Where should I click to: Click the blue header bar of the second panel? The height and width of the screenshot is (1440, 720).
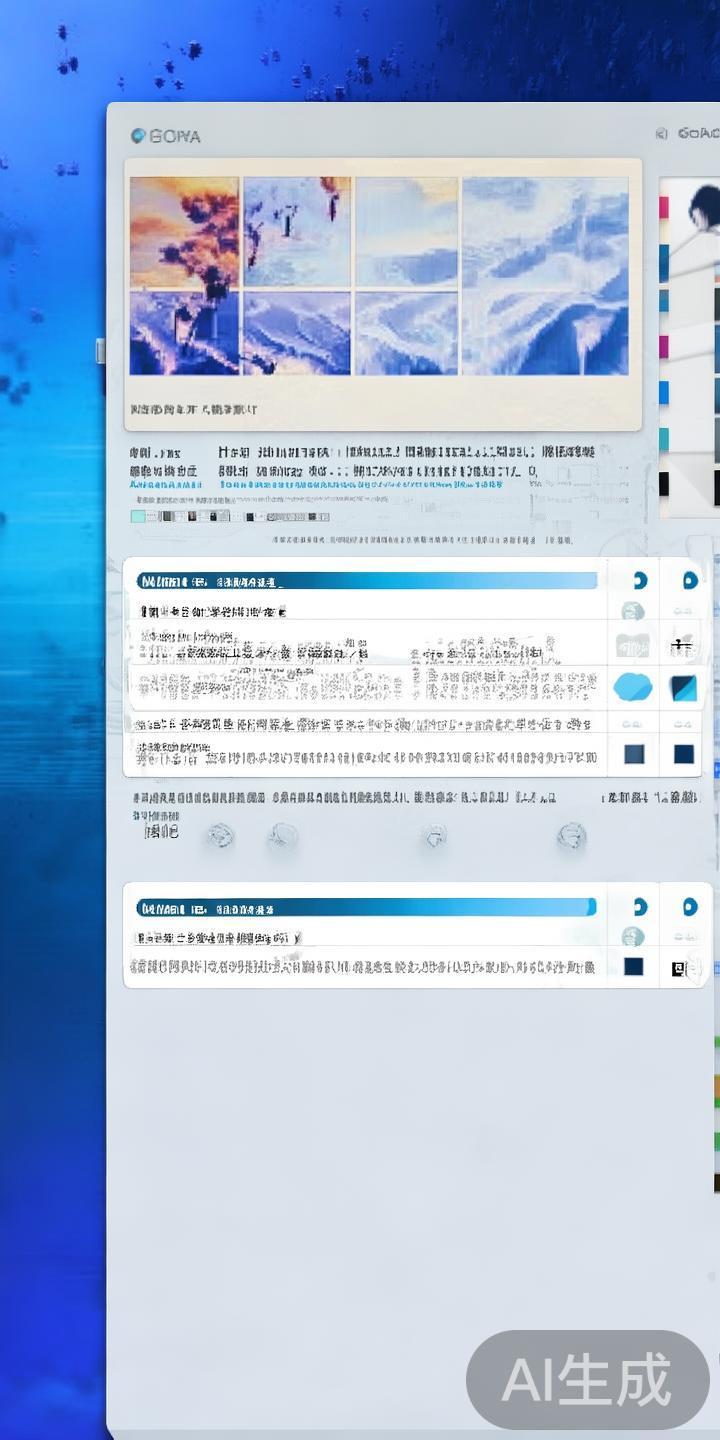[366, 908]
